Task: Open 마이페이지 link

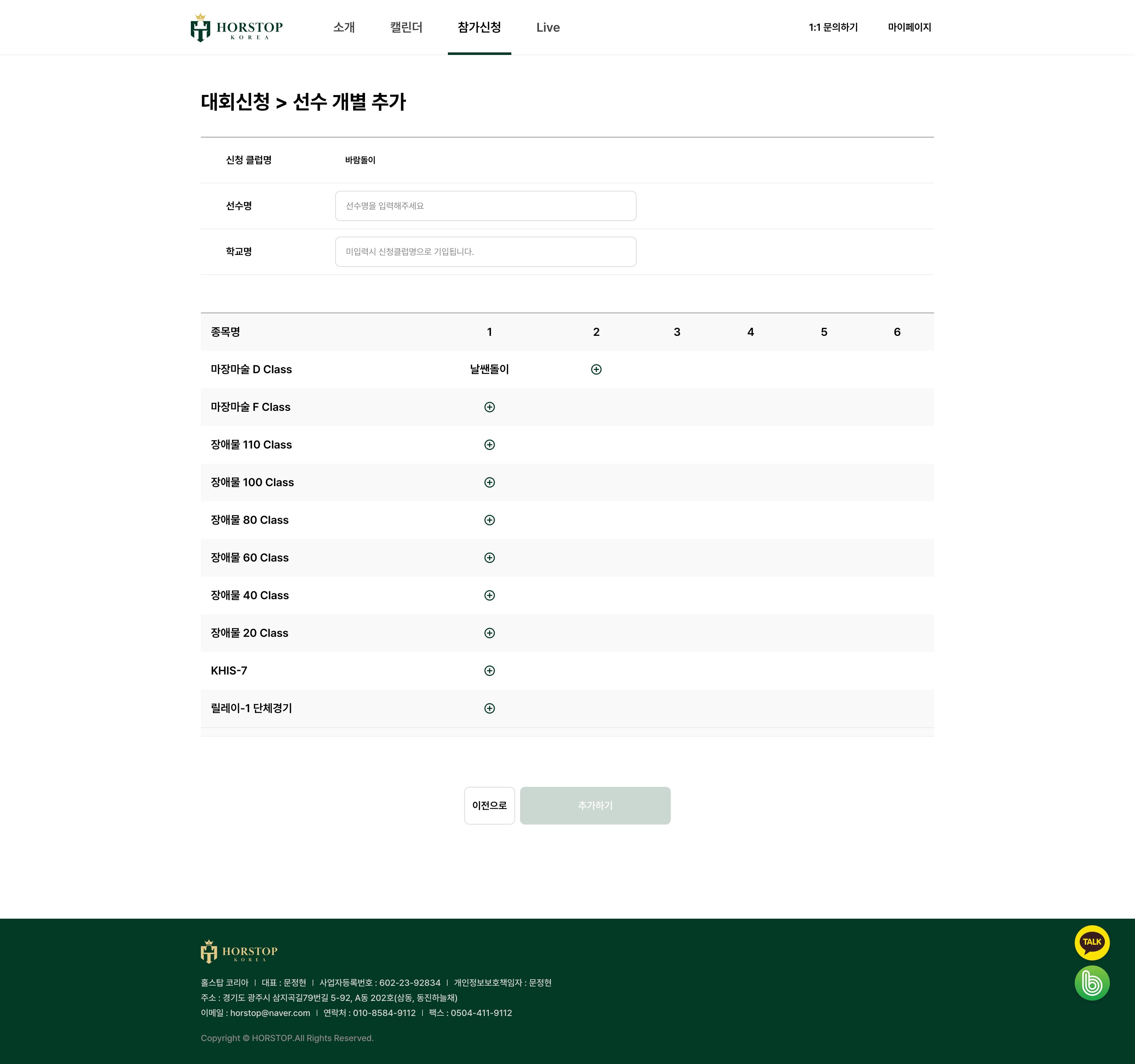Action: (909, 27)
